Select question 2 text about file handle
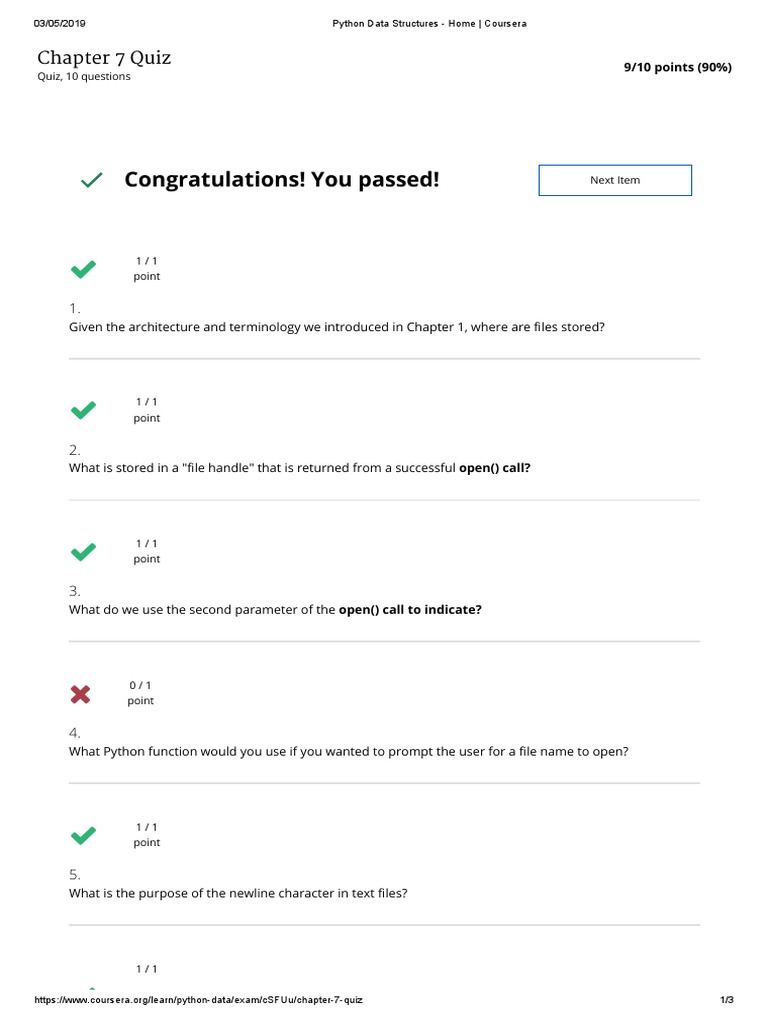 (299, 468)
